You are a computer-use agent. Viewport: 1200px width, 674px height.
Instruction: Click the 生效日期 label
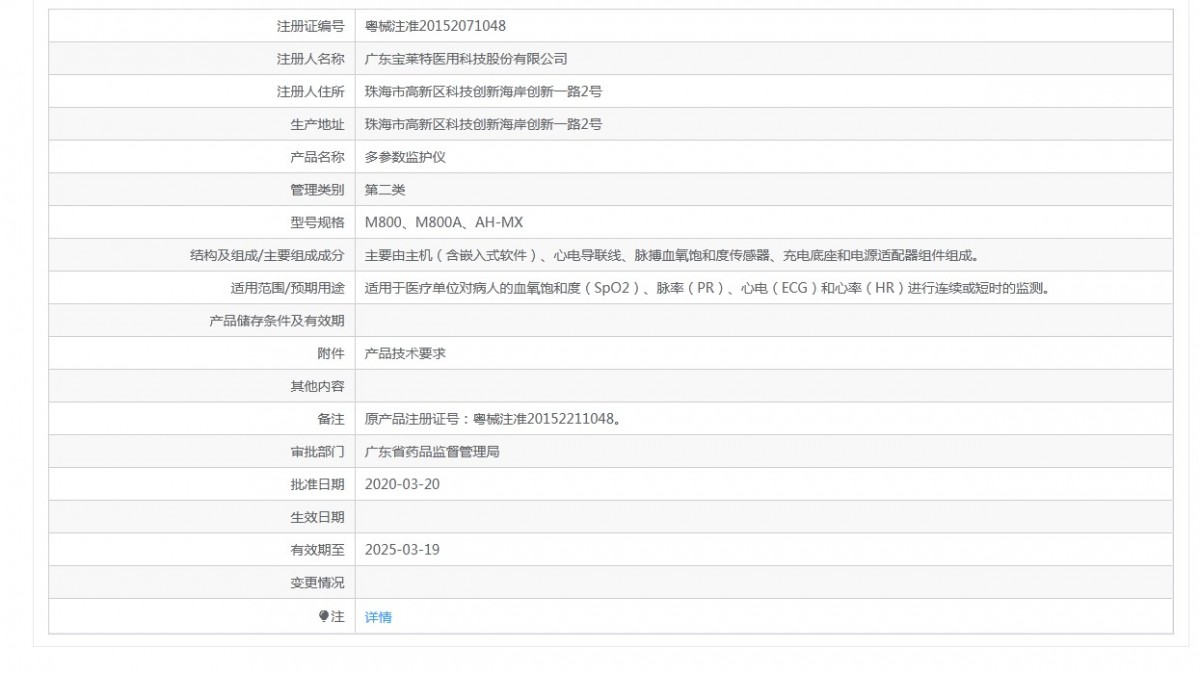coord(317,517)
